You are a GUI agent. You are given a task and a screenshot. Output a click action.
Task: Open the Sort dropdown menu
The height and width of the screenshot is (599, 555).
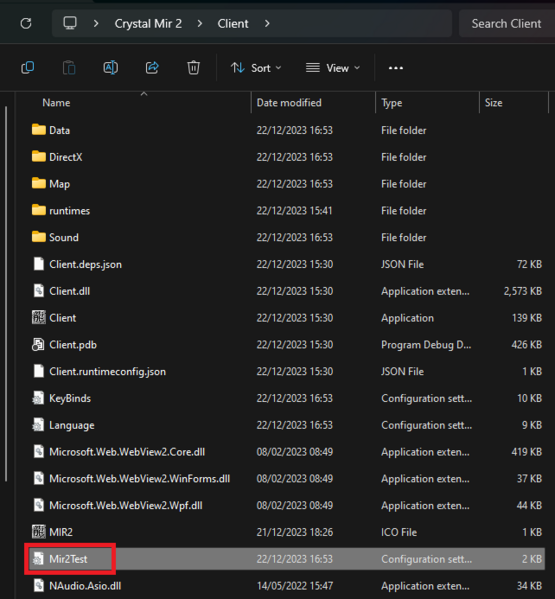[x=256, y=68]
